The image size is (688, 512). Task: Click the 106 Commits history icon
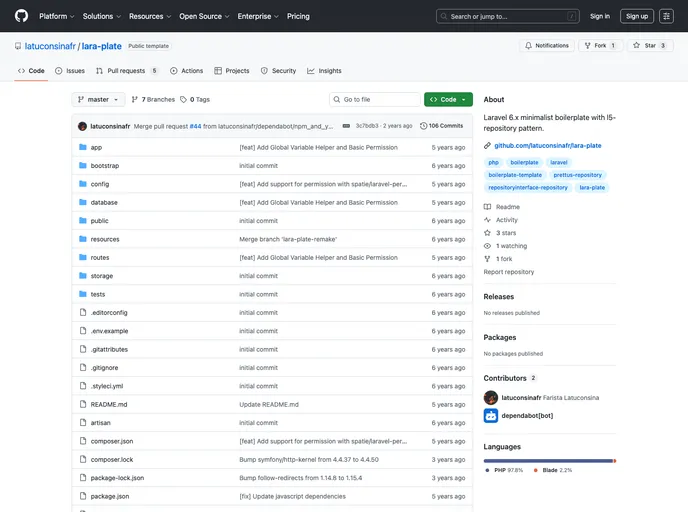click(424, 126)
